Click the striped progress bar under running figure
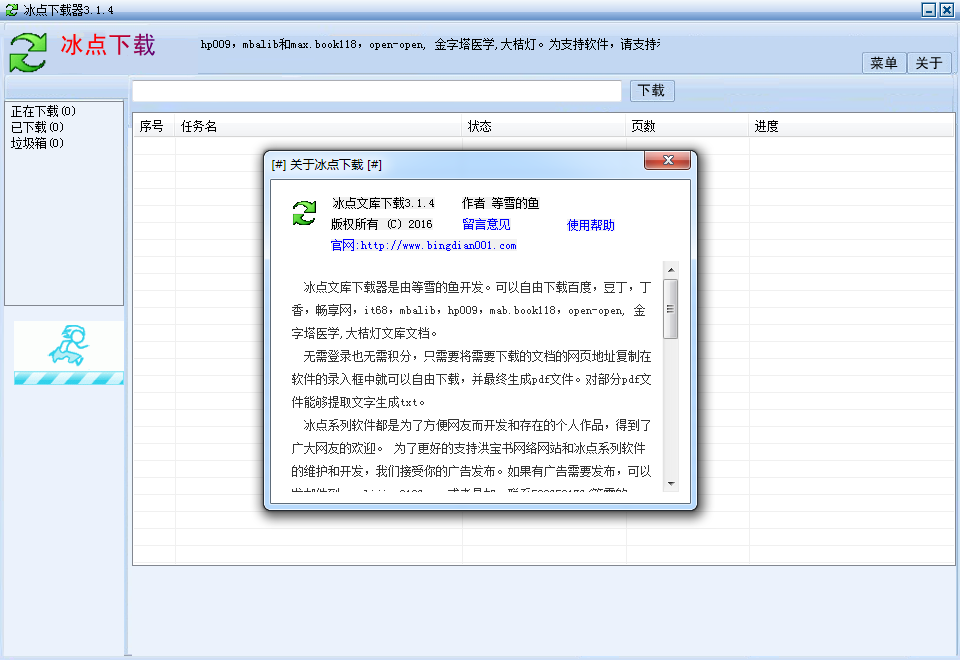The image size is (960, 660). point(69,378)
